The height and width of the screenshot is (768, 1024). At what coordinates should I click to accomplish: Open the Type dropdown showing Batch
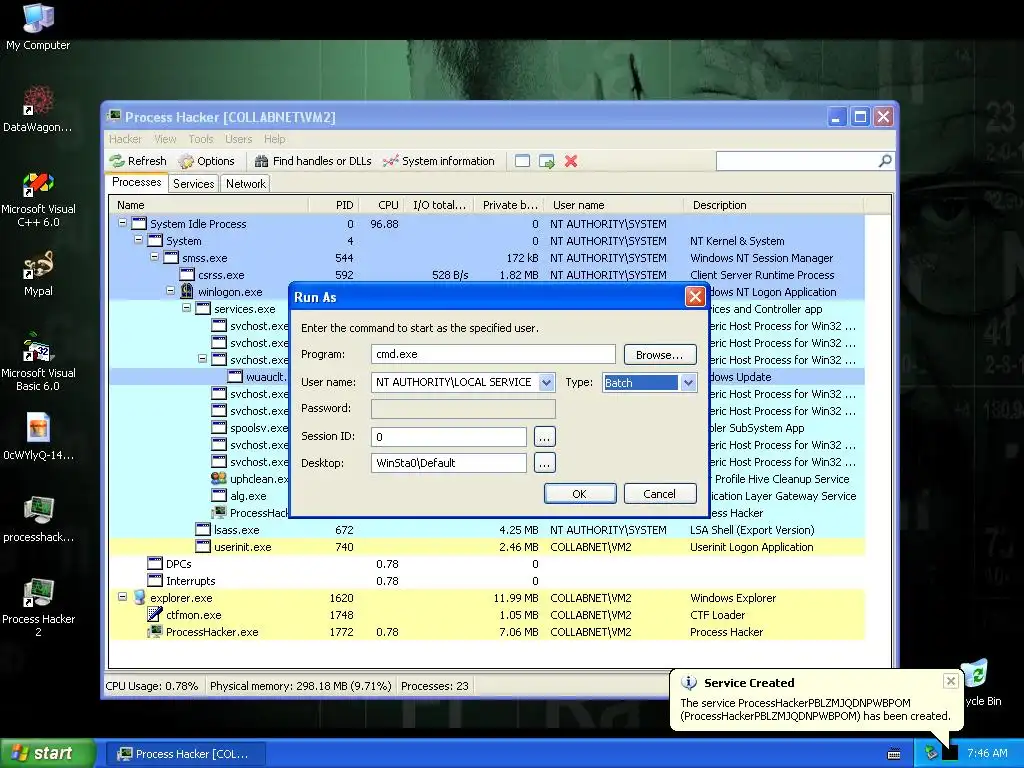(x=688, y=383)
